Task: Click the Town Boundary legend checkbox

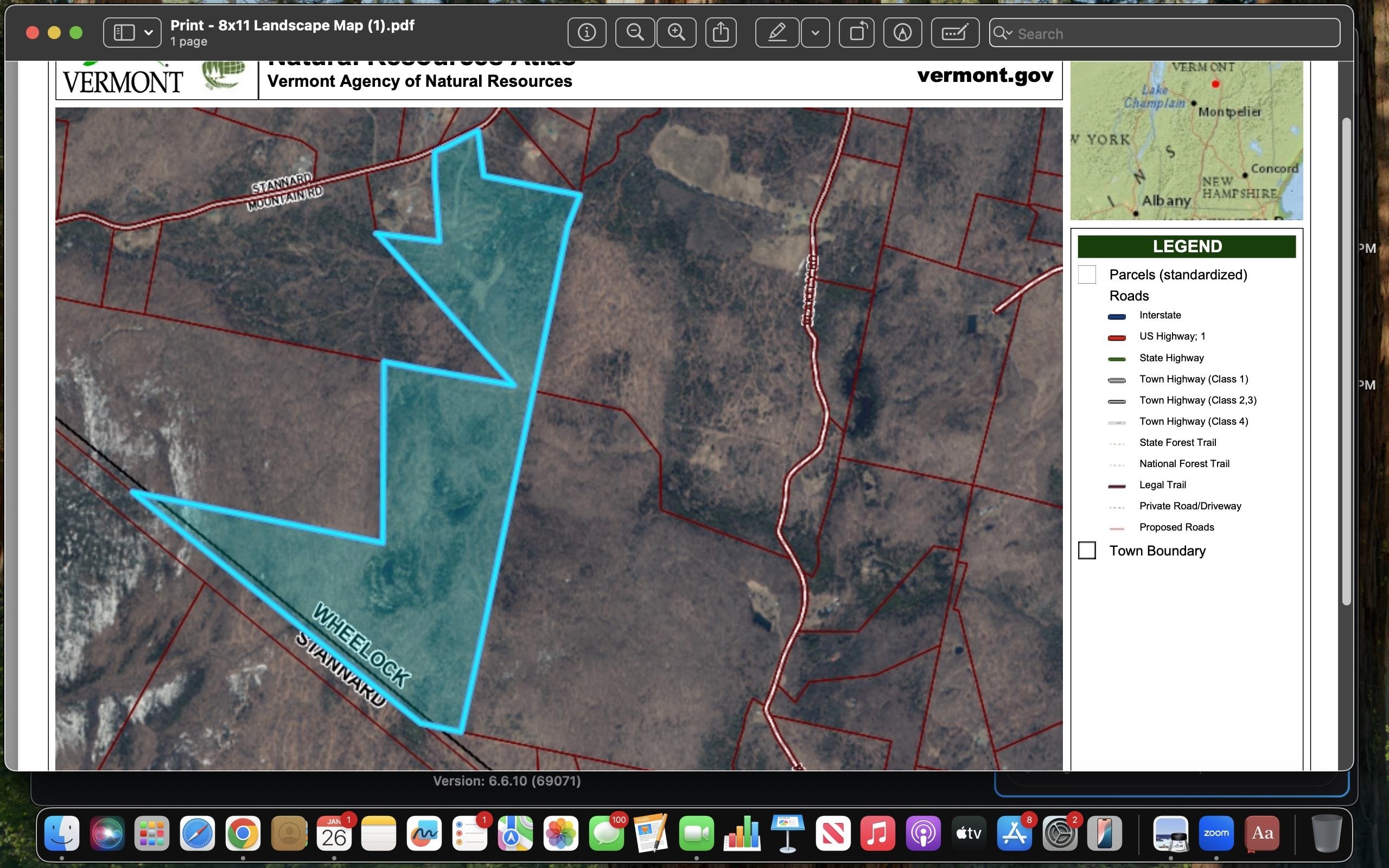Action: [x=1087, y=551]
